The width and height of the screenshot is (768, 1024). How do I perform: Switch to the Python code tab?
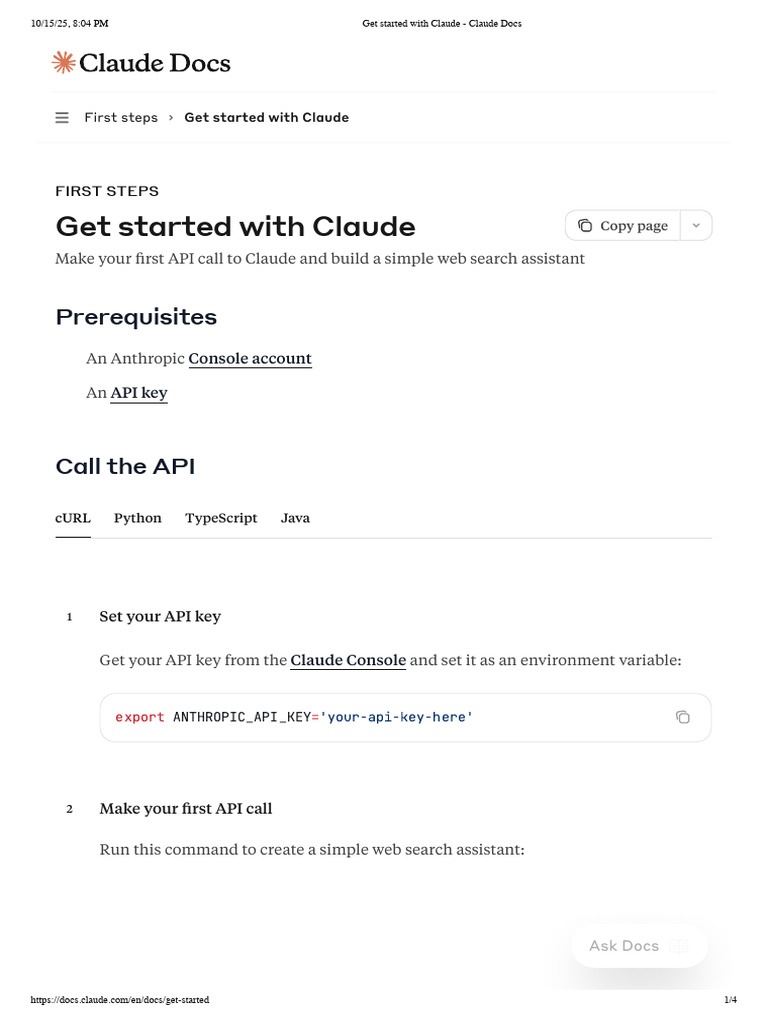click(138, 518)
